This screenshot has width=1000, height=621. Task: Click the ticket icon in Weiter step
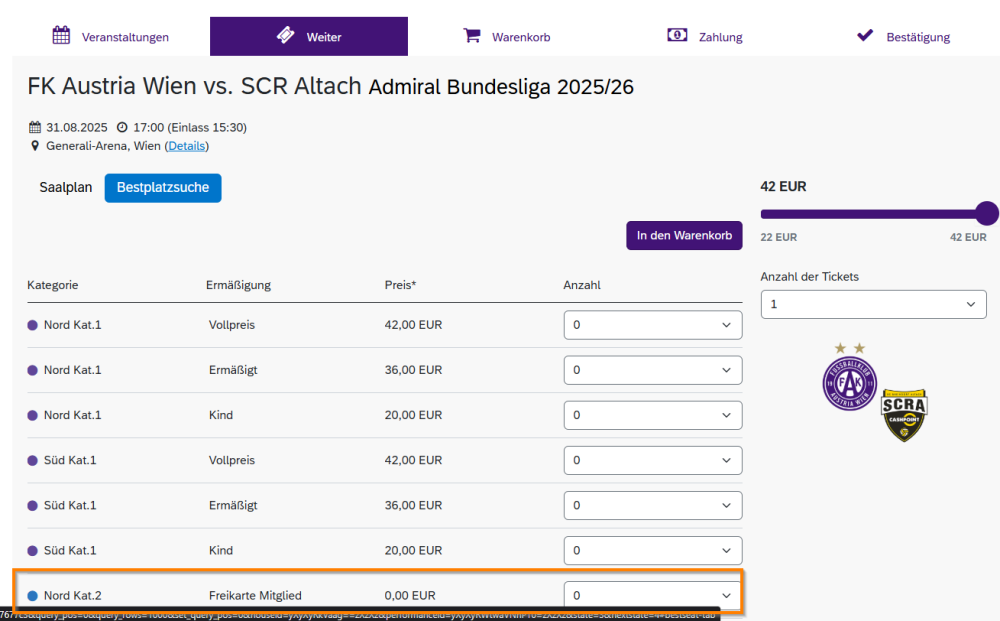click(286, 36)
